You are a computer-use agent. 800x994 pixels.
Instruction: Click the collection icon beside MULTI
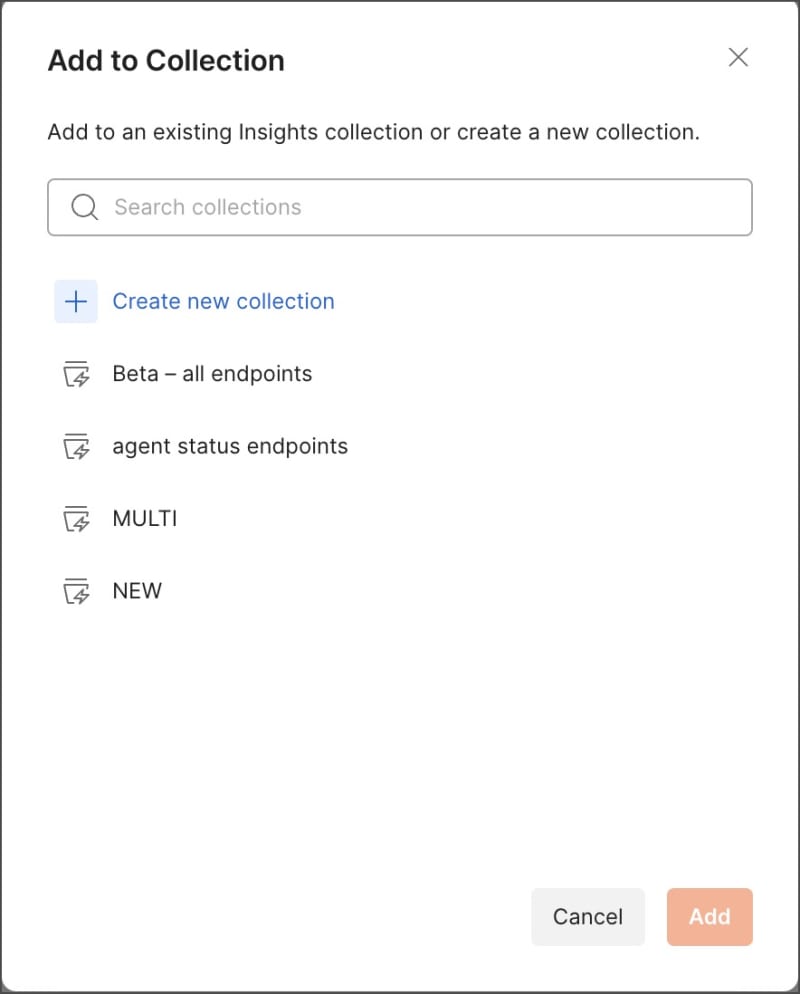coord(76,518)
